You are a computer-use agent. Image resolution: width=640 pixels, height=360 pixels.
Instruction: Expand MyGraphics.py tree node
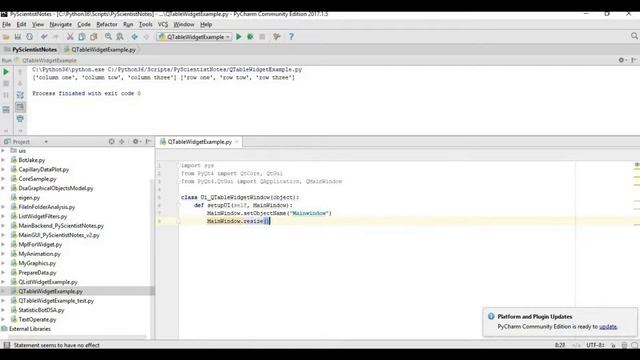pos(3,263)
